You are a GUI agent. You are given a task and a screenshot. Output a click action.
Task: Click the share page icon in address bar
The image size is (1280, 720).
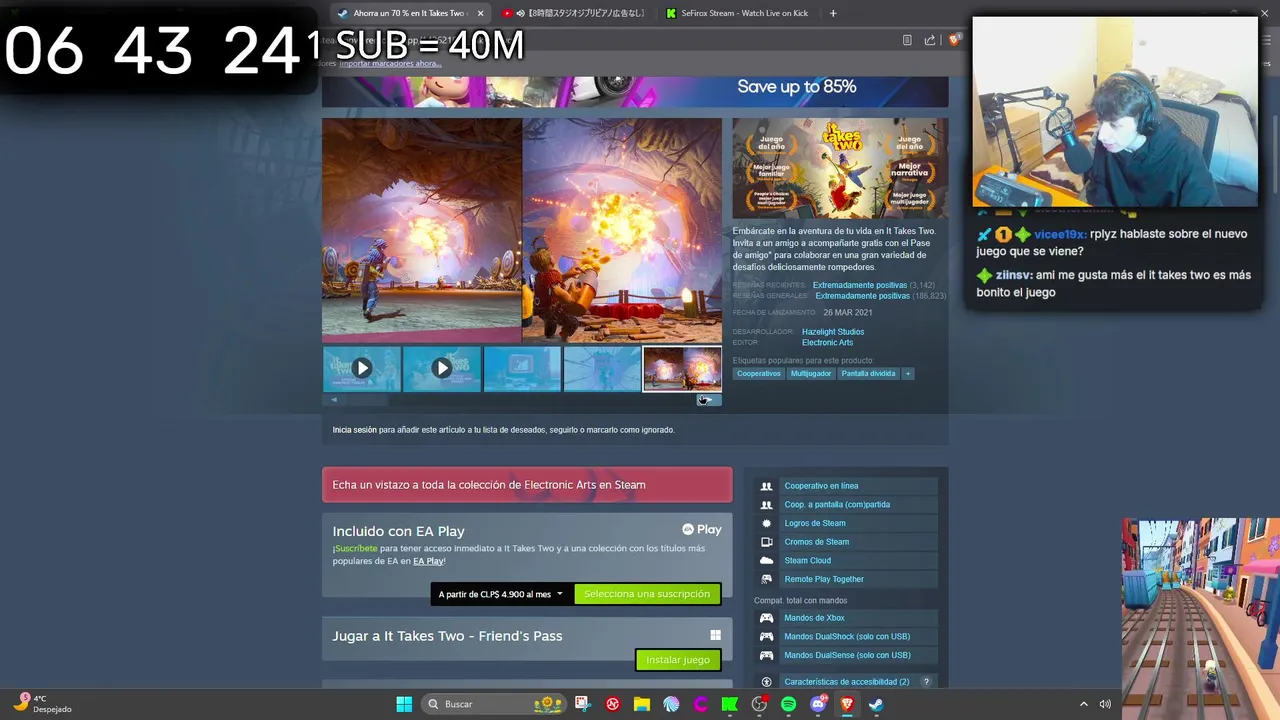pos(930,40)
